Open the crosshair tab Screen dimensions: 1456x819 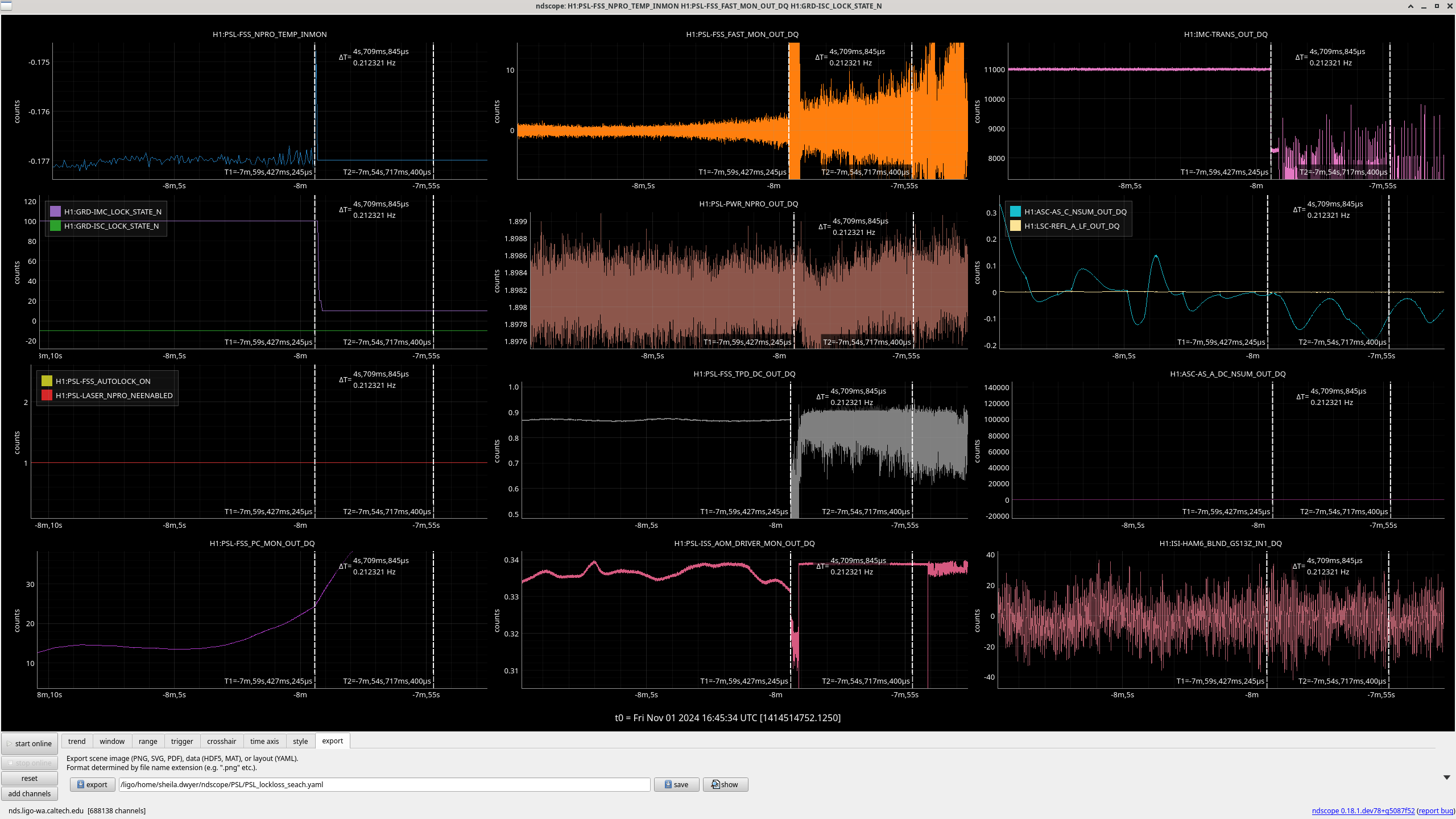(x=221, y=741)
